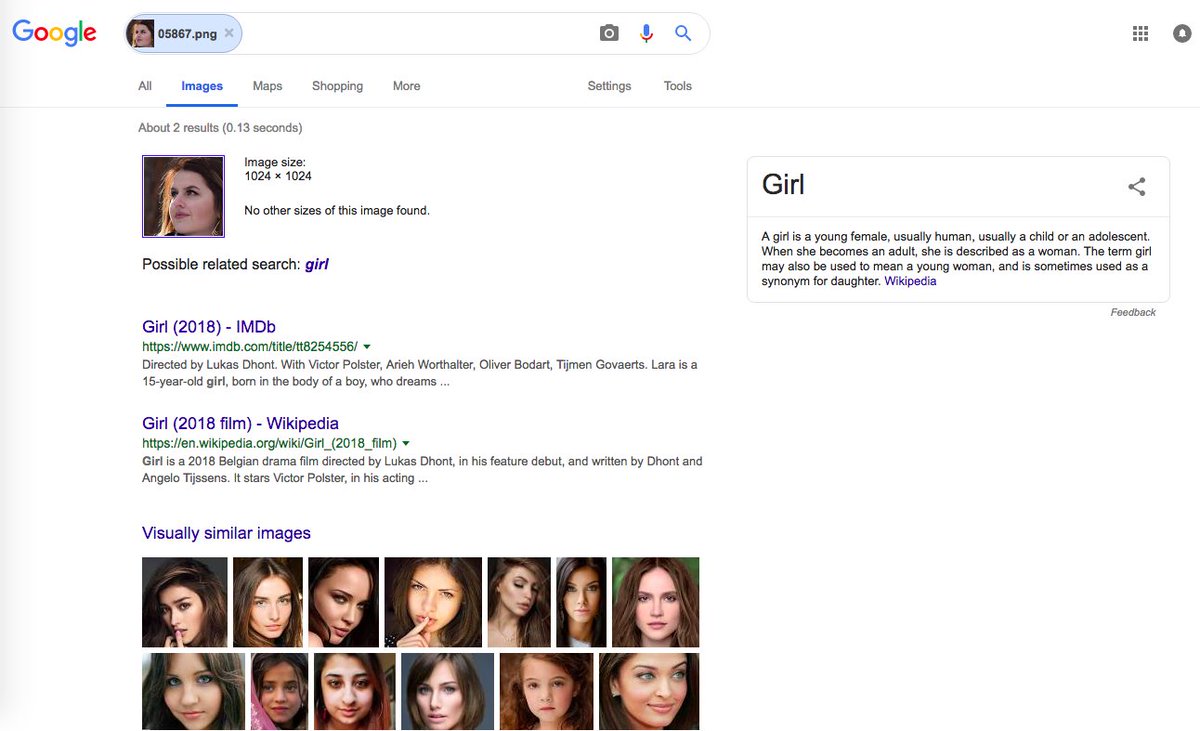Open the Girl (2018) - IMDb result
This screenshot has width=1200, height=731.
pos(209,327)
